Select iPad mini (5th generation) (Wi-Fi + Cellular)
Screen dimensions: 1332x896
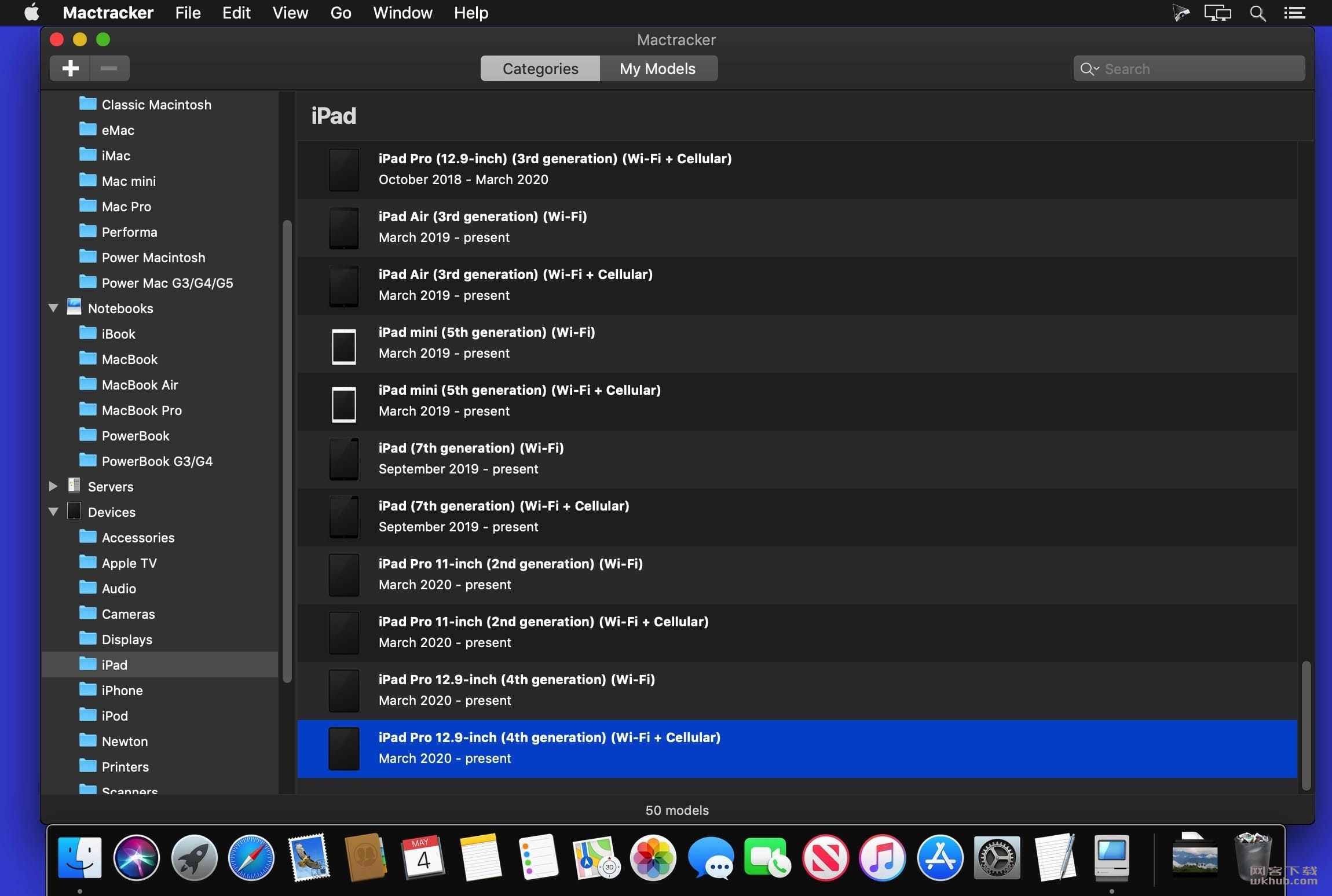click(797, 402)
